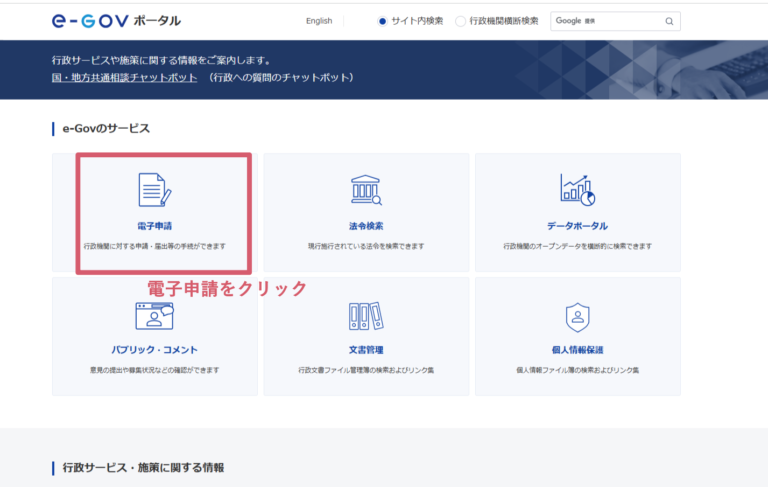Viewport: 768px width, 487px height.
Task: Select the サイト内検索 radio button
Action: pyautogui.click(x=382, y=21)
